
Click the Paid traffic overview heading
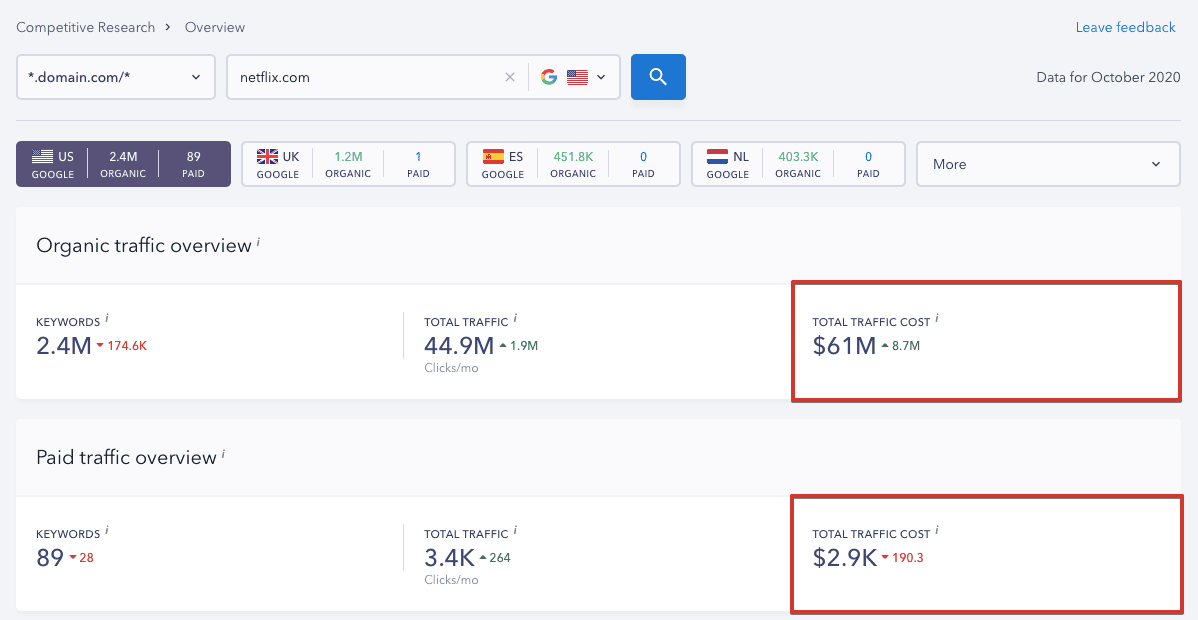[126, 457]
